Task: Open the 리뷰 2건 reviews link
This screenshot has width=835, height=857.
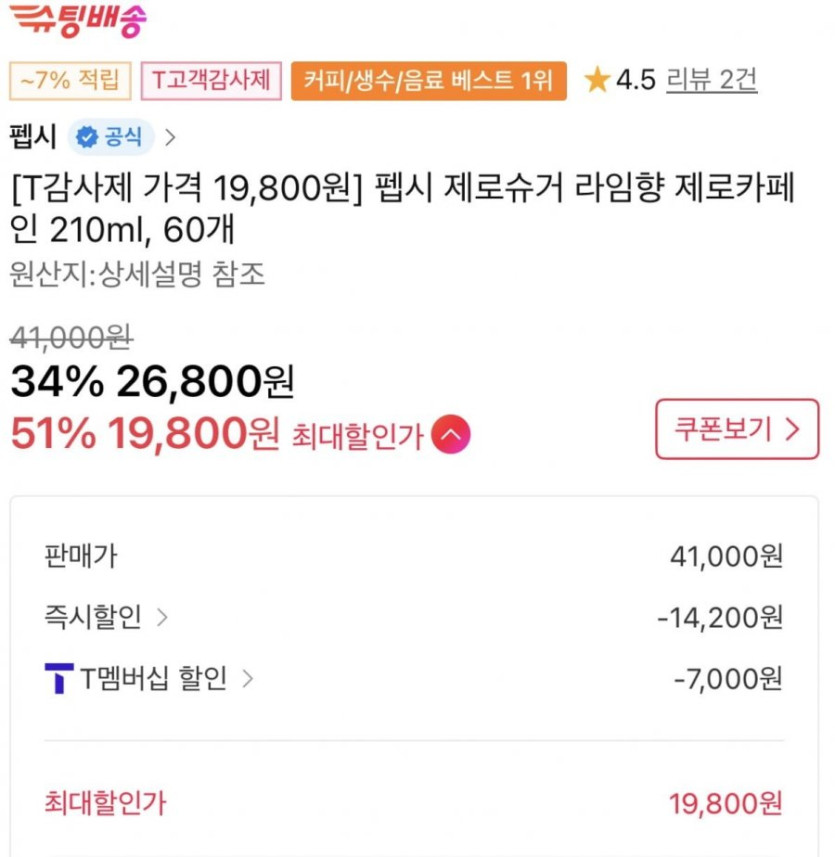Action: (x=711, y=80)
